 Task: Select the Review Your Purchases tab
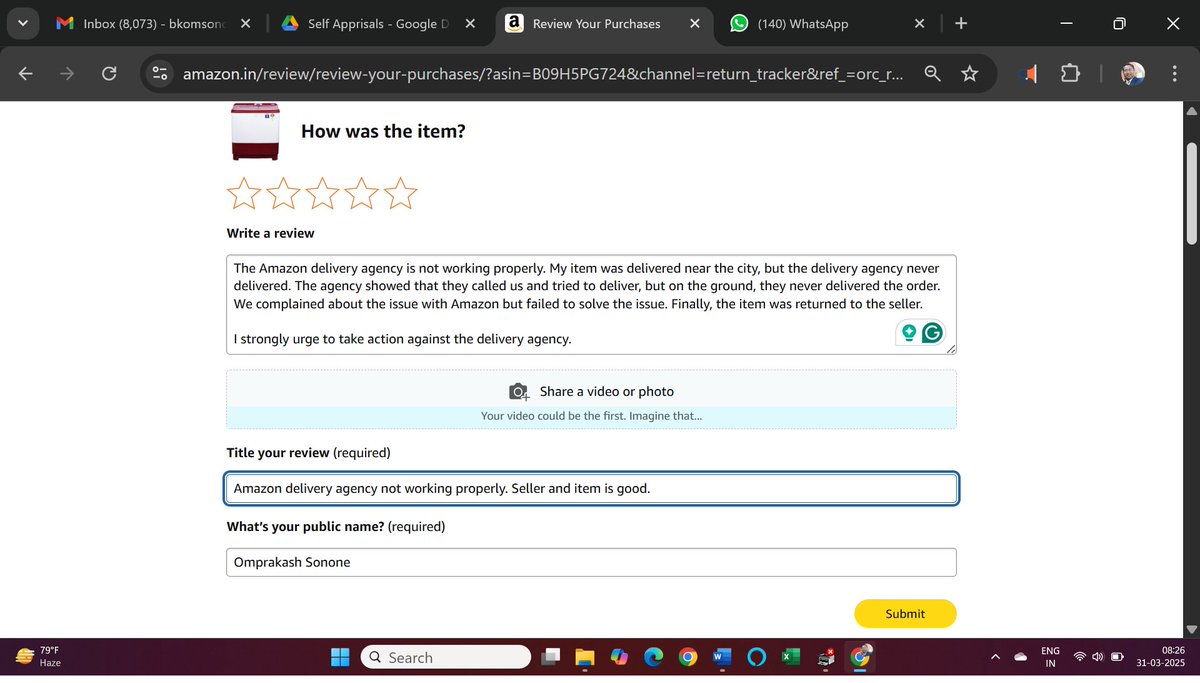[x=604, y=23]
